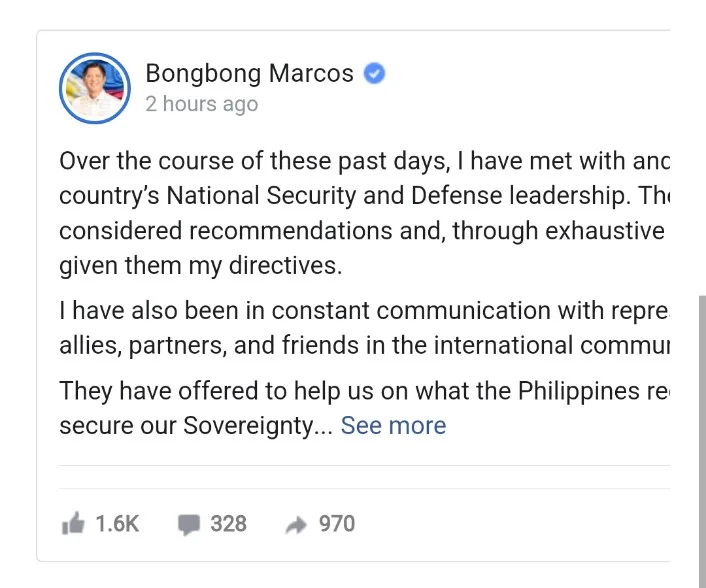The width and height of the screenshot is (706, 588).
Task: Click the "secure our Sovereignty" text
Action: click(190, 425)
